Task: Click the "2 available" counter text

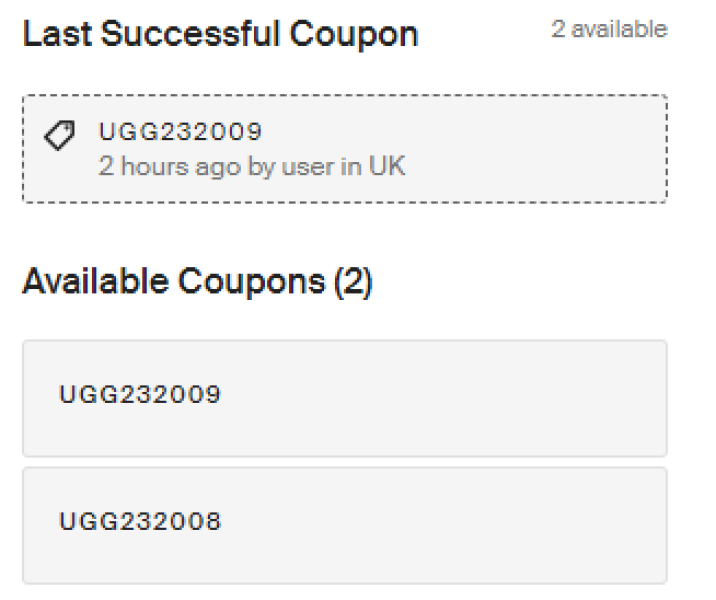Action: (x=608, y=30)
